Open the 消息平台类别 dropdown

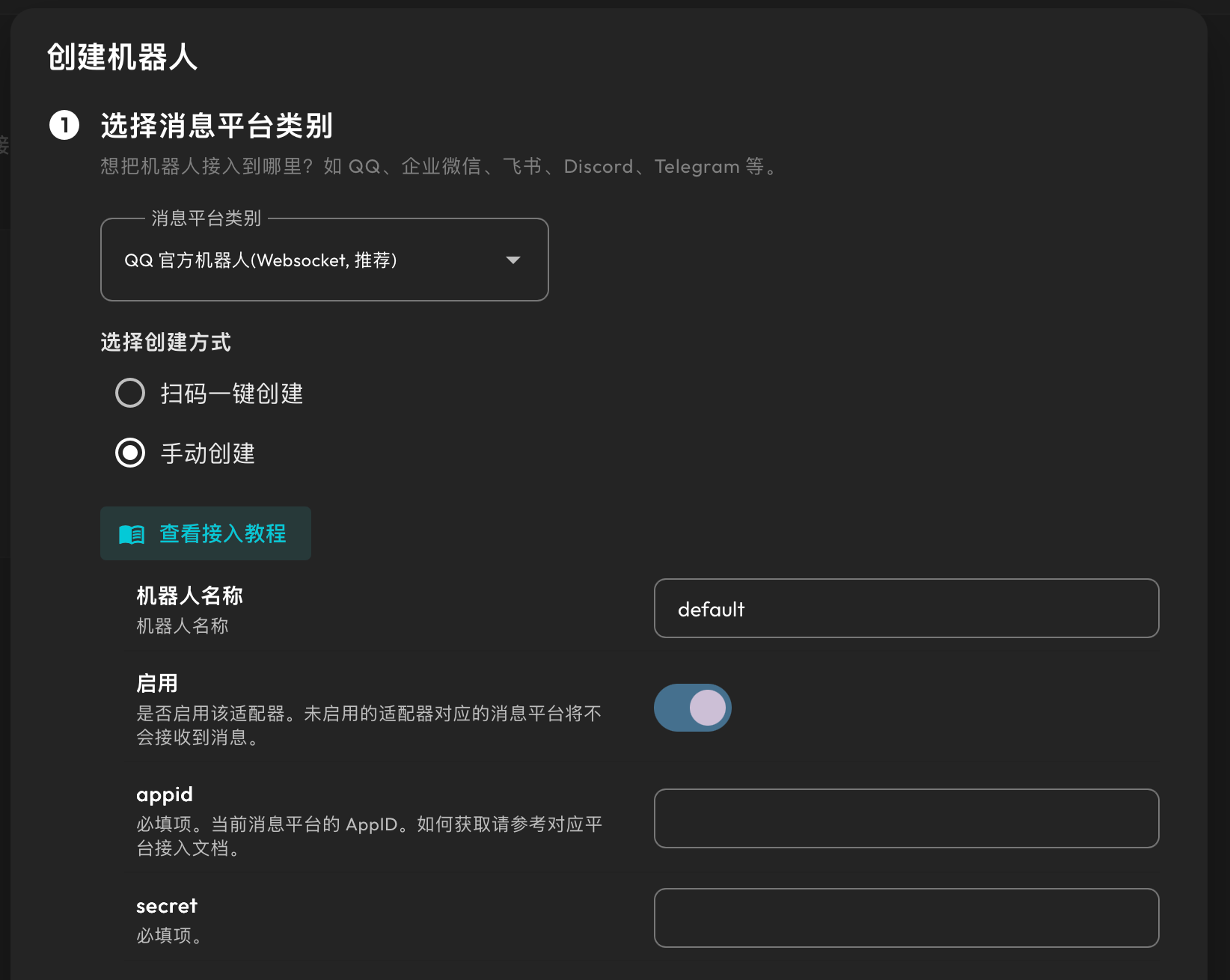coord(324,260)
